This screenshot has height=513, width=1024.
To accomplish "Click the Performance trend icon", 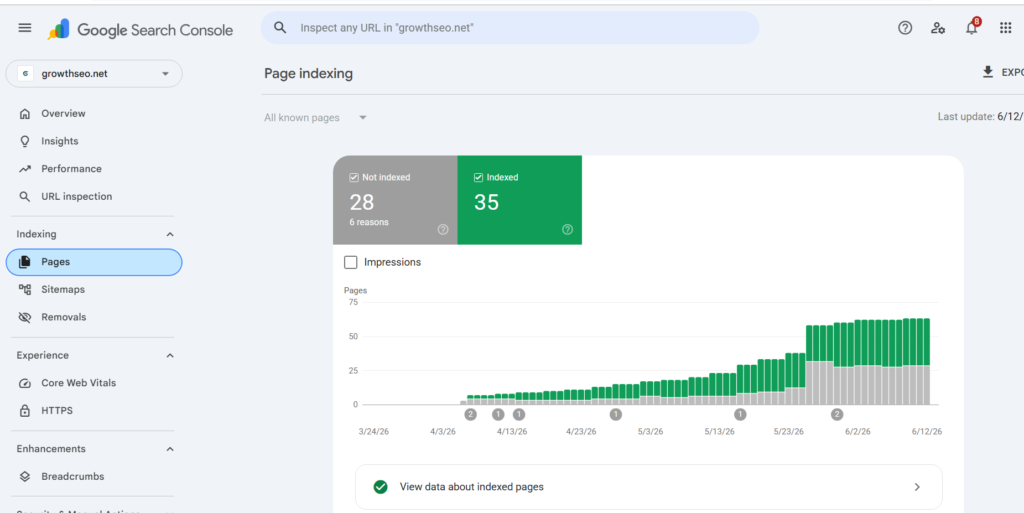I will click(25, 168).
